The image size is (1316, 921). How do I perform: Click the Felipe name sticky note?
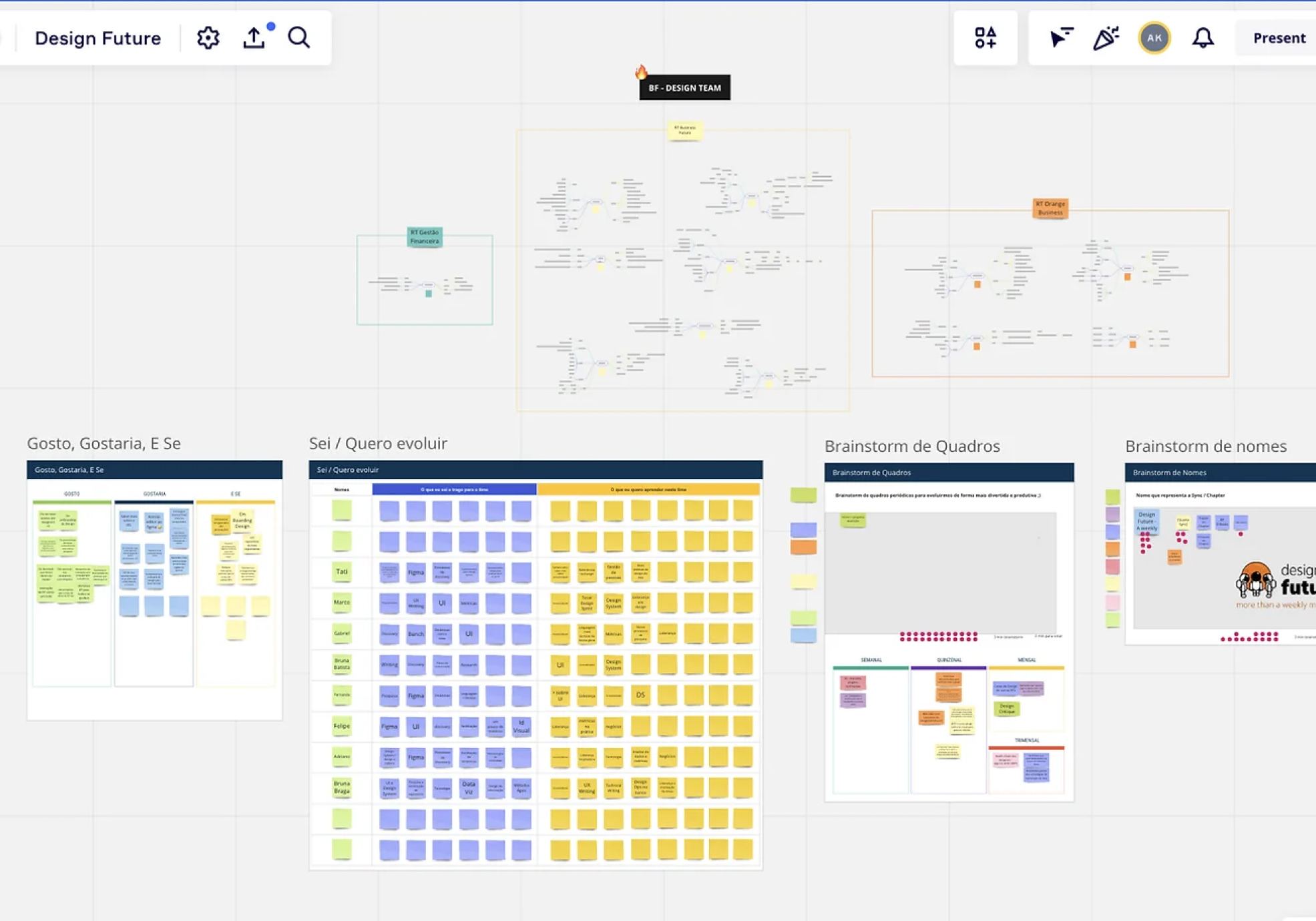[342, 725]
